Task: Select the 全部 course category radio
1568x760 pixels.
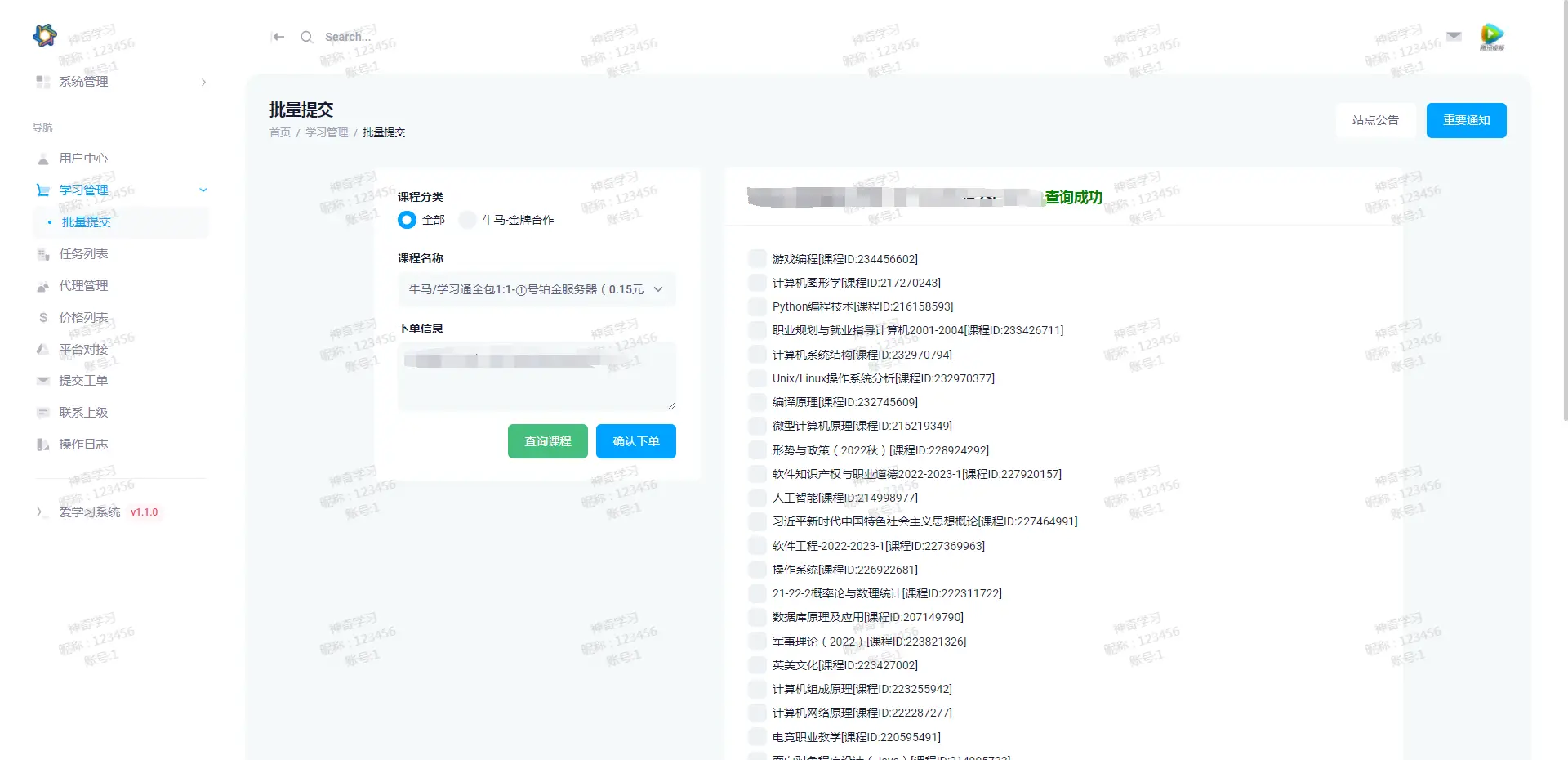Action: (406, 220)
